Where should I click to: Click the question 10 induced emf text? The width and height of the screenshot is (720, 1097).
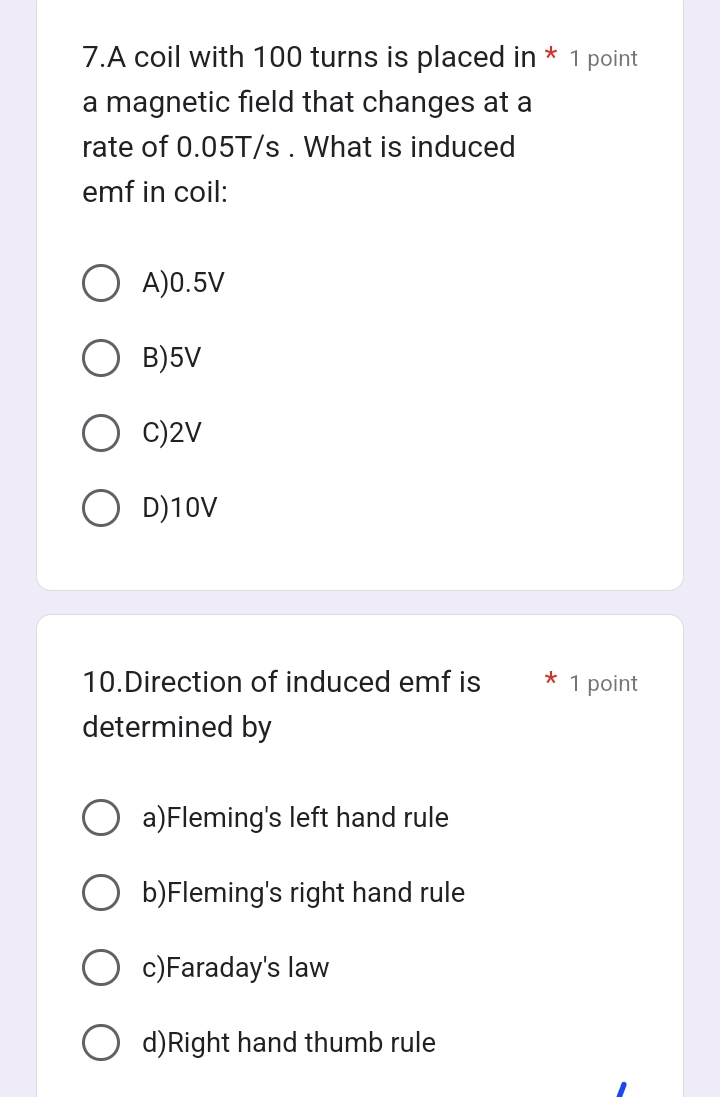pyautogui.click(x=281, y=705)
